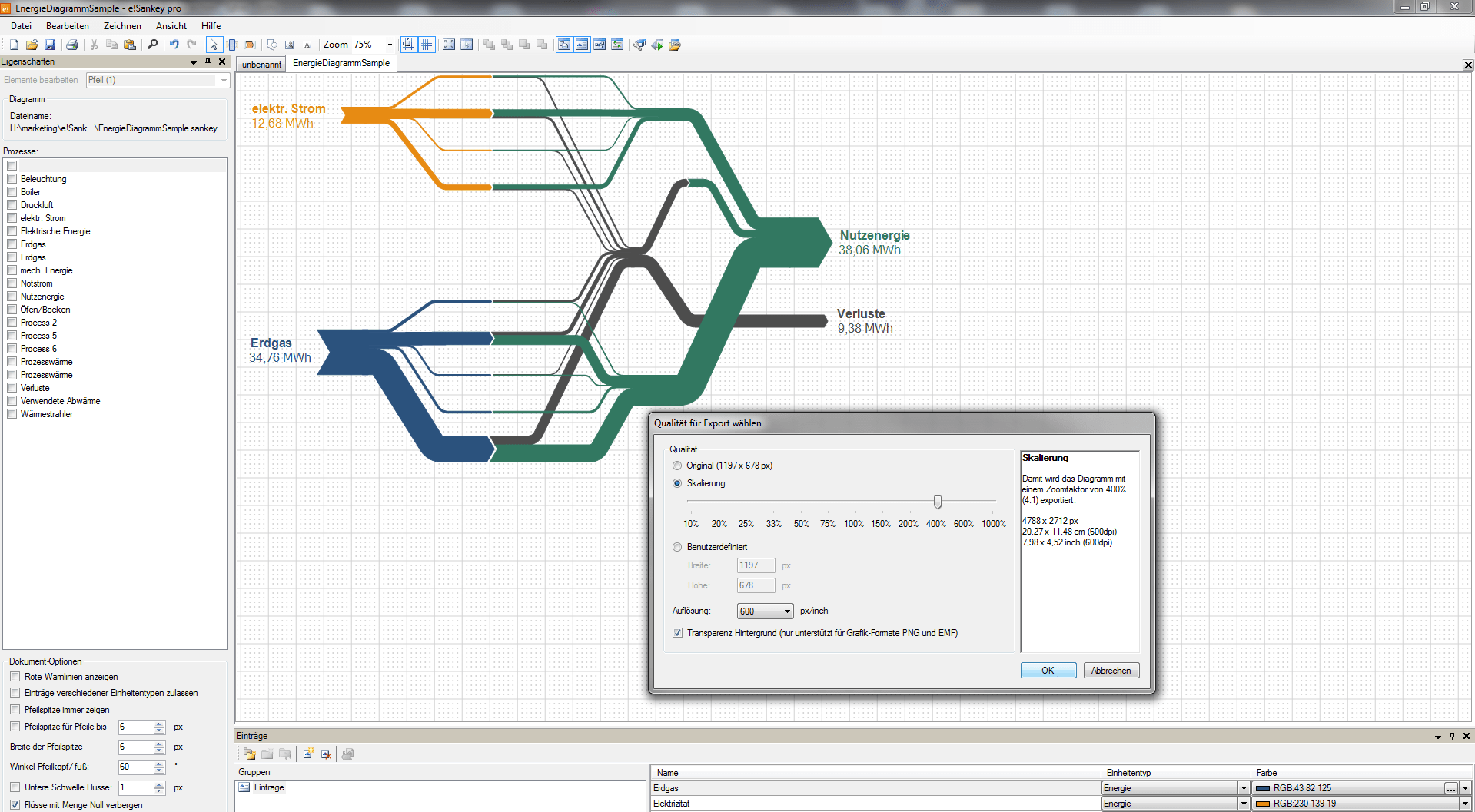This screenshot has width=1475, height=812.
Task: Toggle Pfeilspitze immer zeigen option
Action: (x=15, y=710)
